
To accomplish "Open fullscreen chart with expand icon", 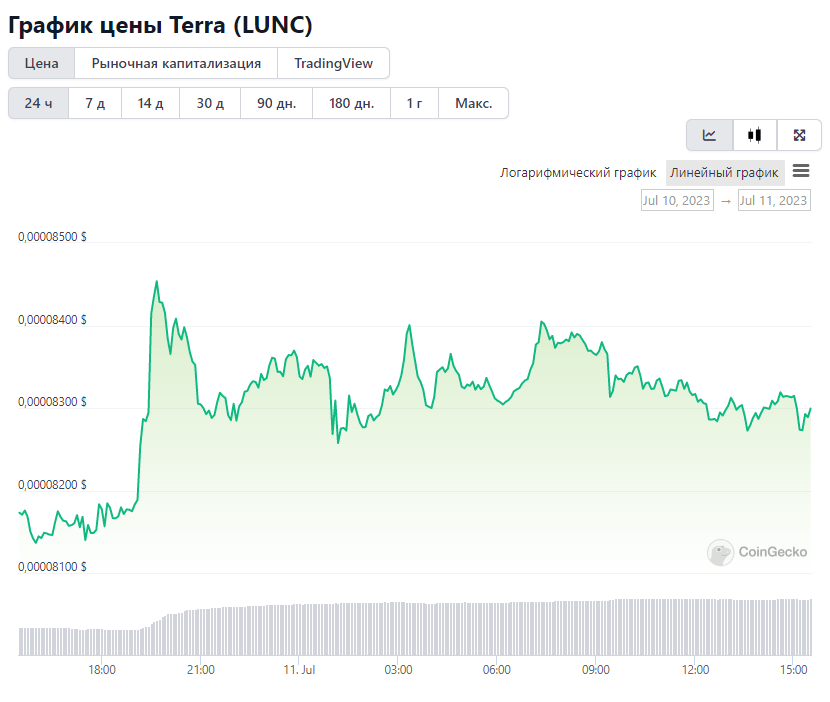I will [799, 136].
